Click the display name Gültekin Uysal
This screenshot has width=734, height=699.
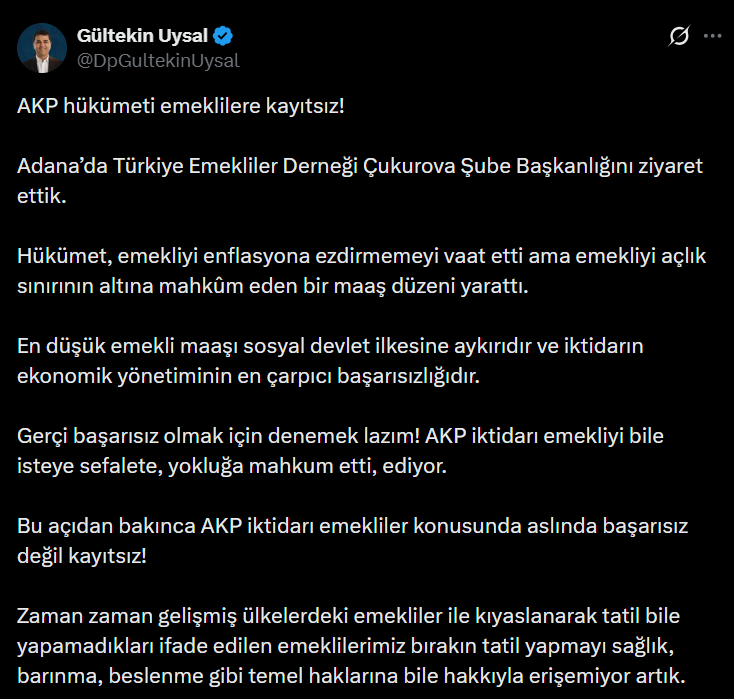141,36
